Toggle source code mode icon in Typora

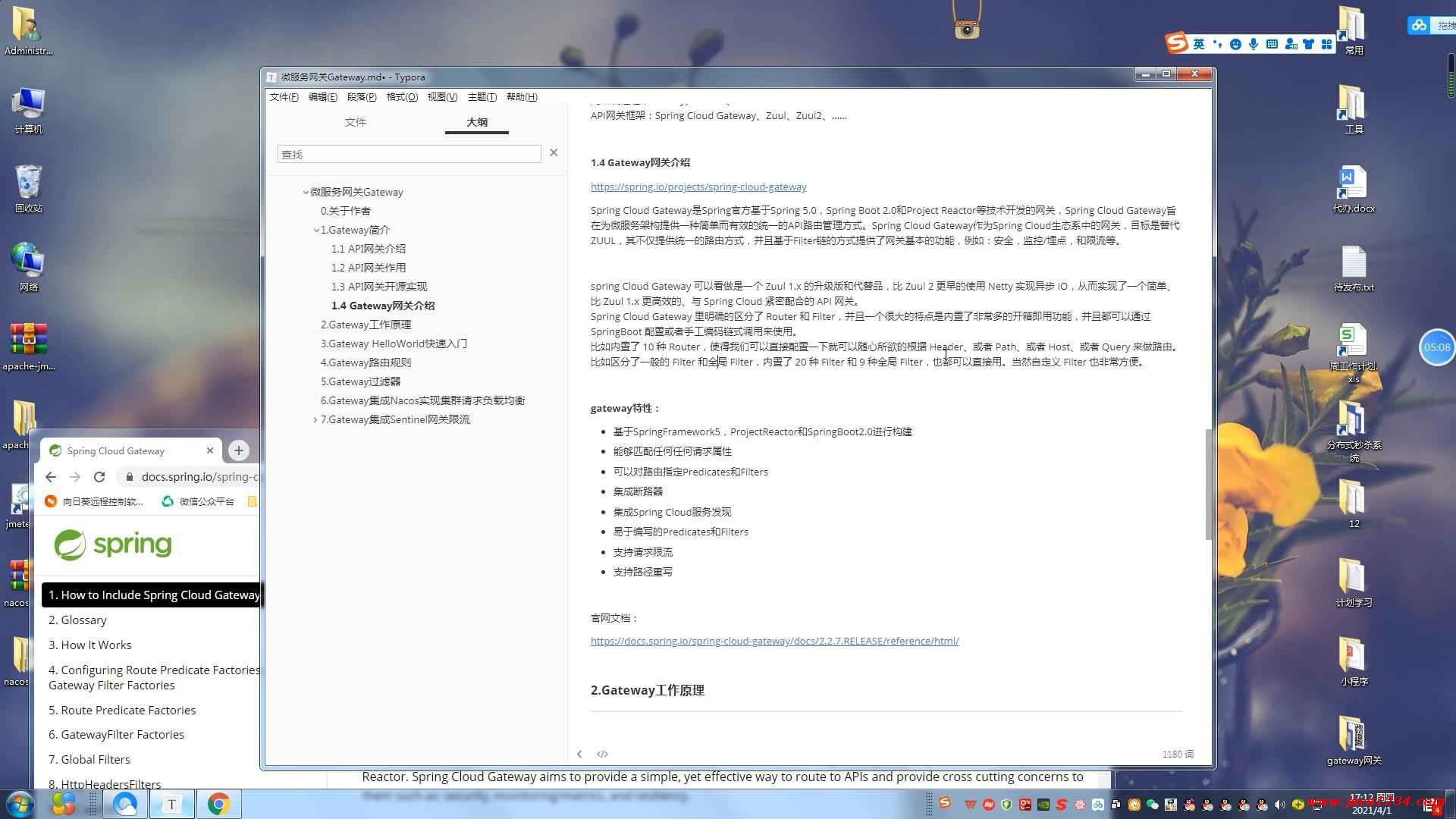point(602,754)
